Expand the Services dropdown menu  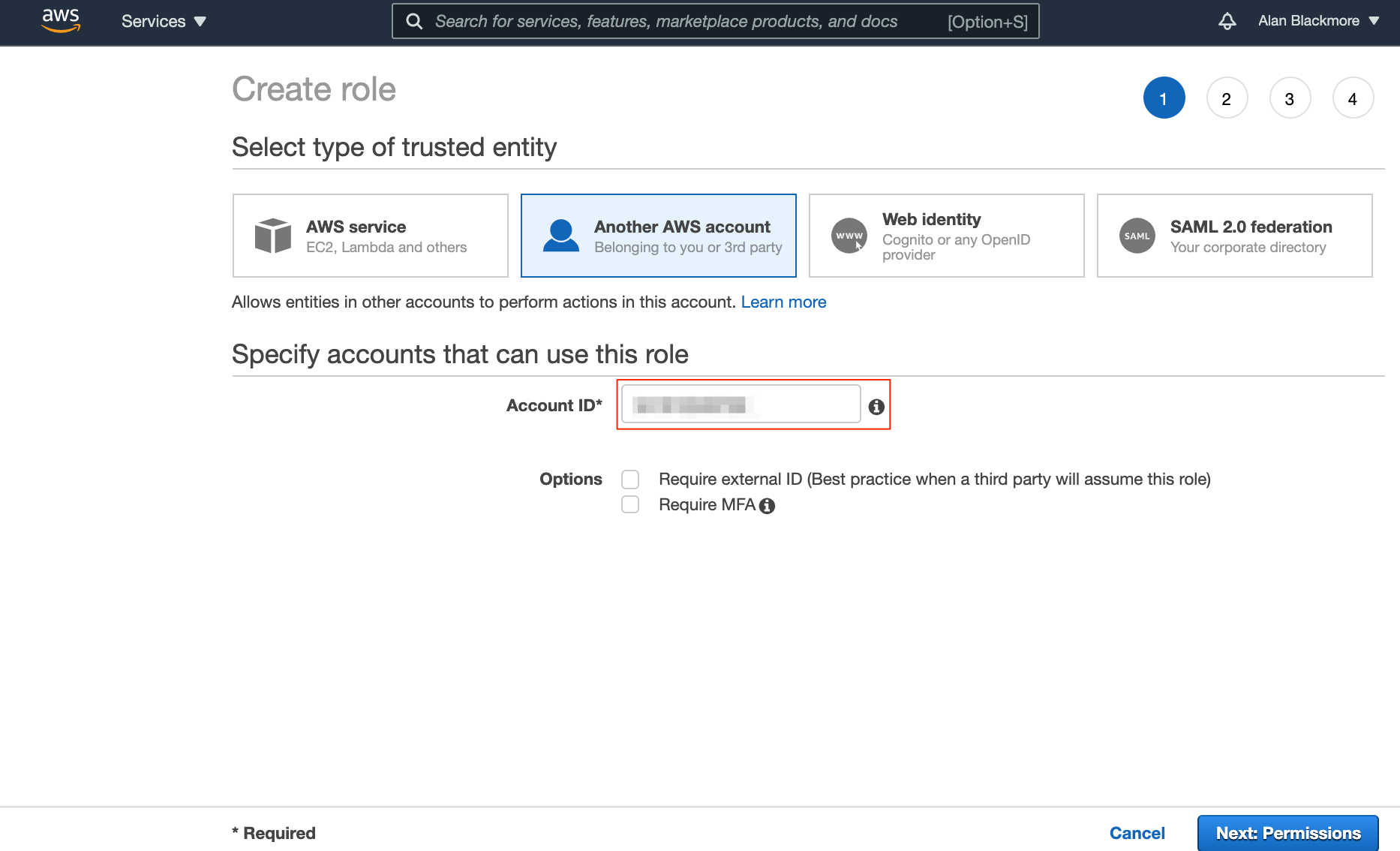164,21
